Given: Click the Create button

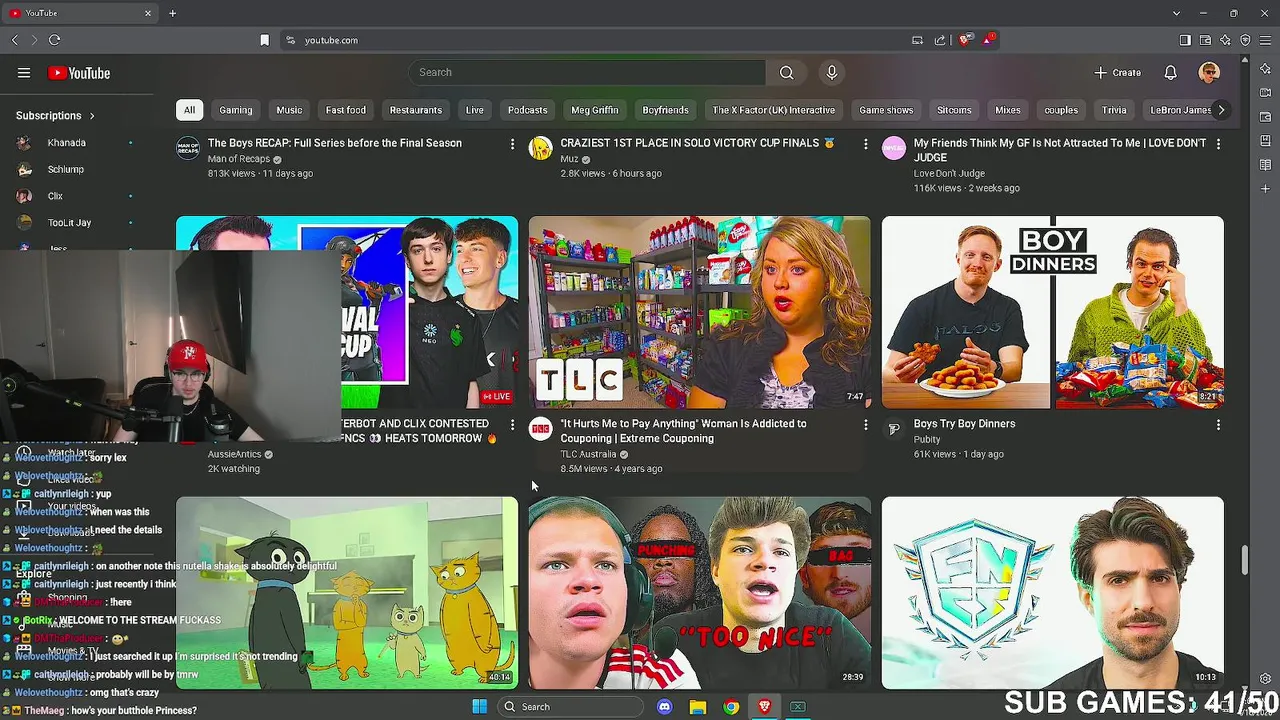Looking at the screenshot, I should tap(1118, 72).
